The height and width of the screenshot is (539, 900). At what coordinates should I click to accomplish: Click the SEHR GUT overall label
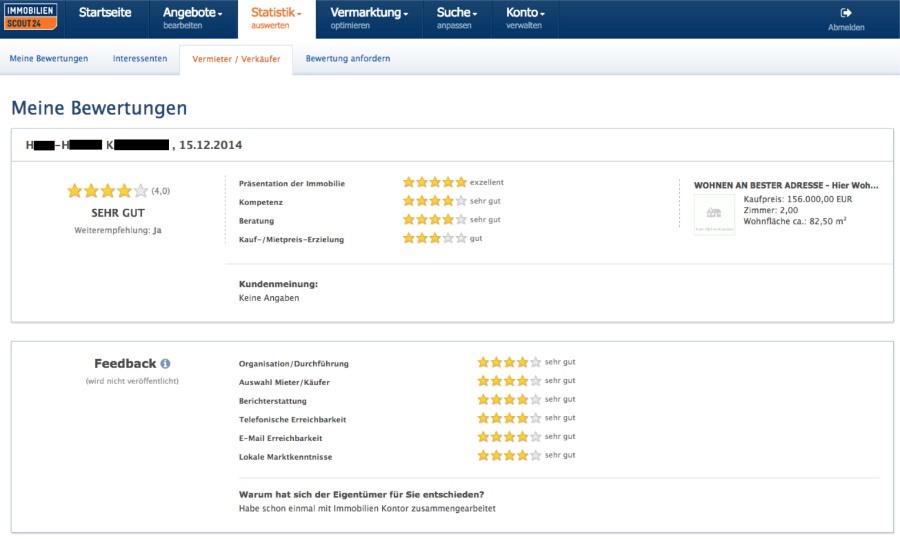pyautogui.click(x=118, y=213)
